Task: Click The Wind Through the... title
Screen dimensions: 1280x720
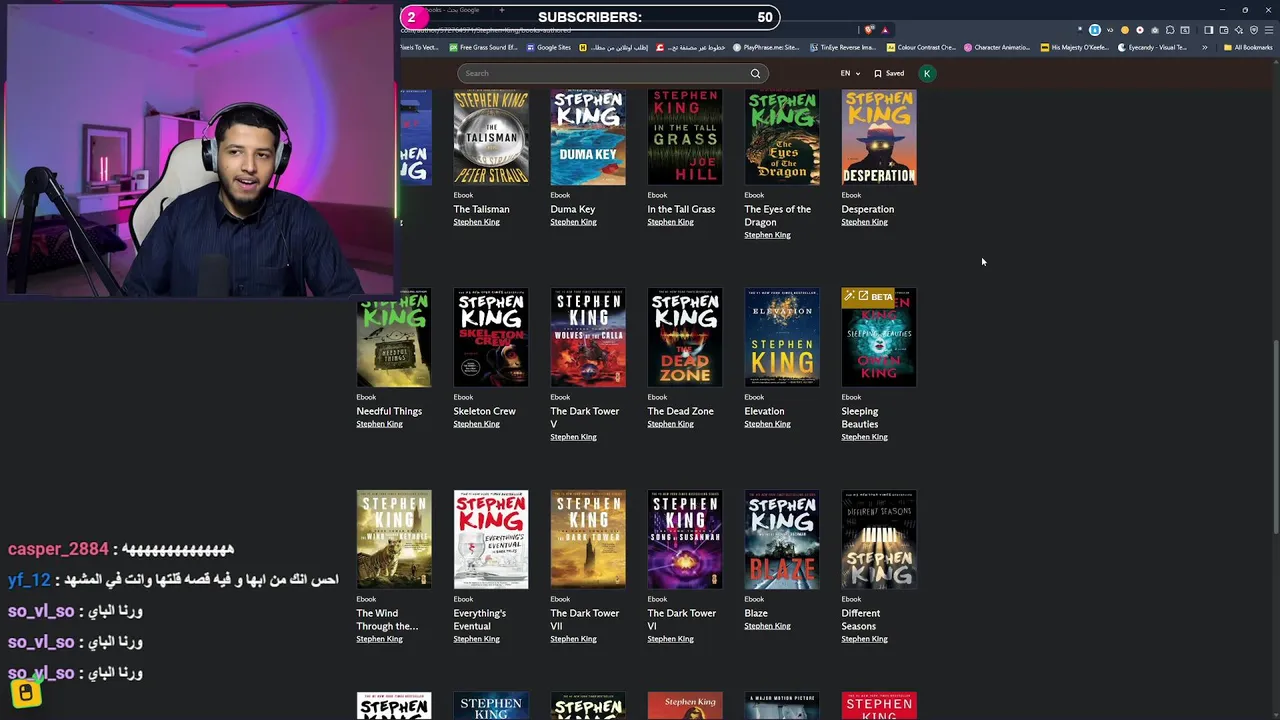Action: click(387, 619)
